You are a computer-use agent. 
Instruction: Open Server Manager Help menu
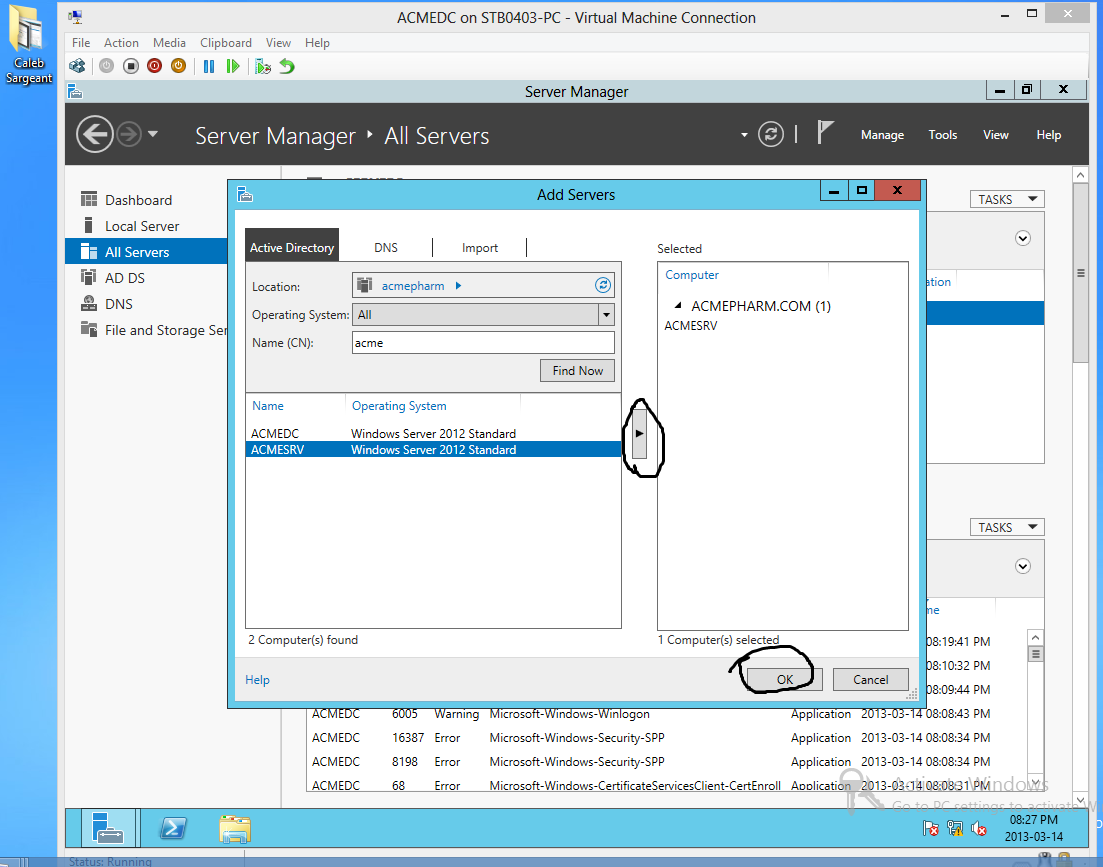(x=1048, y=135)
